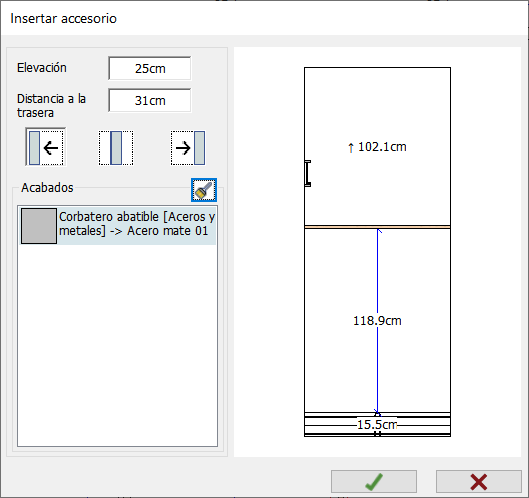
Task: Select the centered position icon
Action: click(116, 148)
